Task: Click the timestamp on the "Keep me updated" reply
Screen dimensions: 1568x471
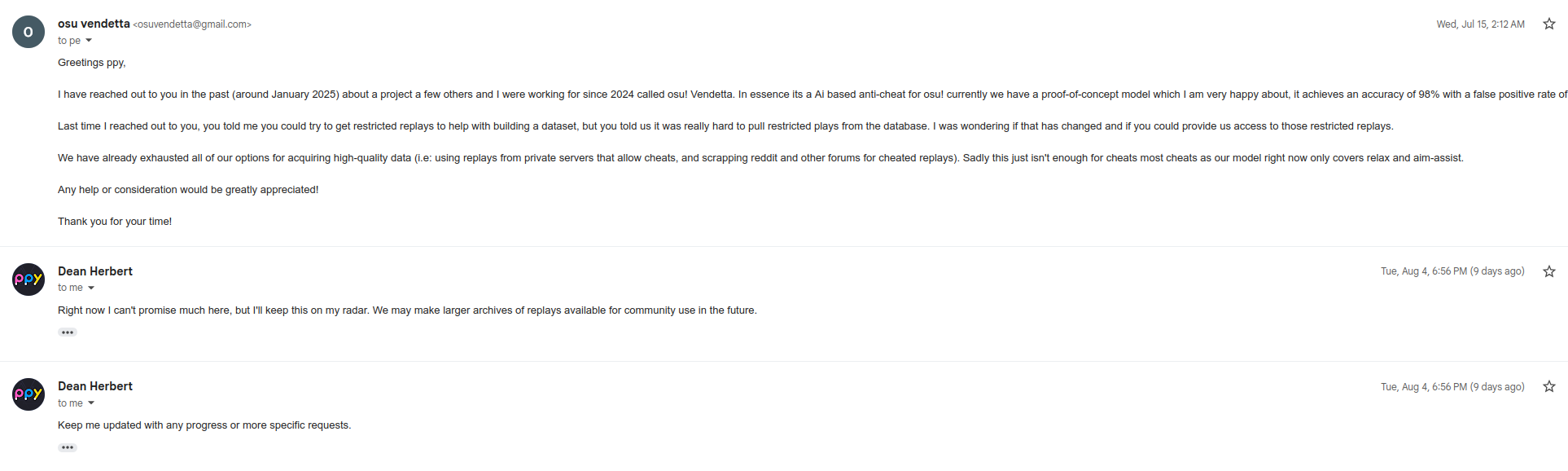Action: 1452,387
